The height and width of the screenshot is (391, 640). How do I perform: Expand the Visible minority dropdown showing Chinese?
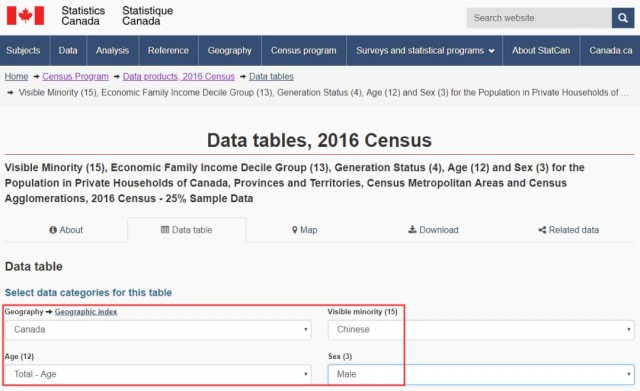481,330
